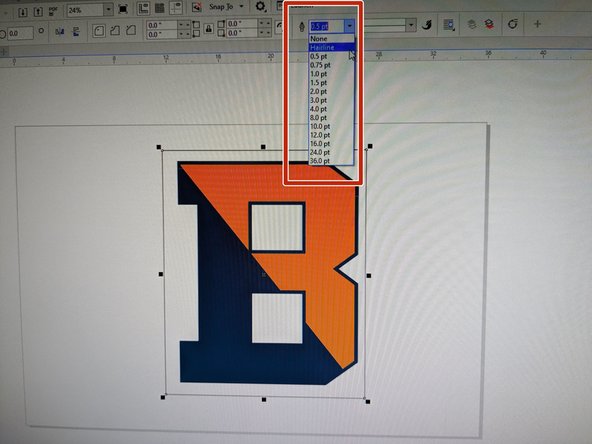Open the Snap To dropdown
This screenshot has height=444, width=592.
click(x=242, y=6)
